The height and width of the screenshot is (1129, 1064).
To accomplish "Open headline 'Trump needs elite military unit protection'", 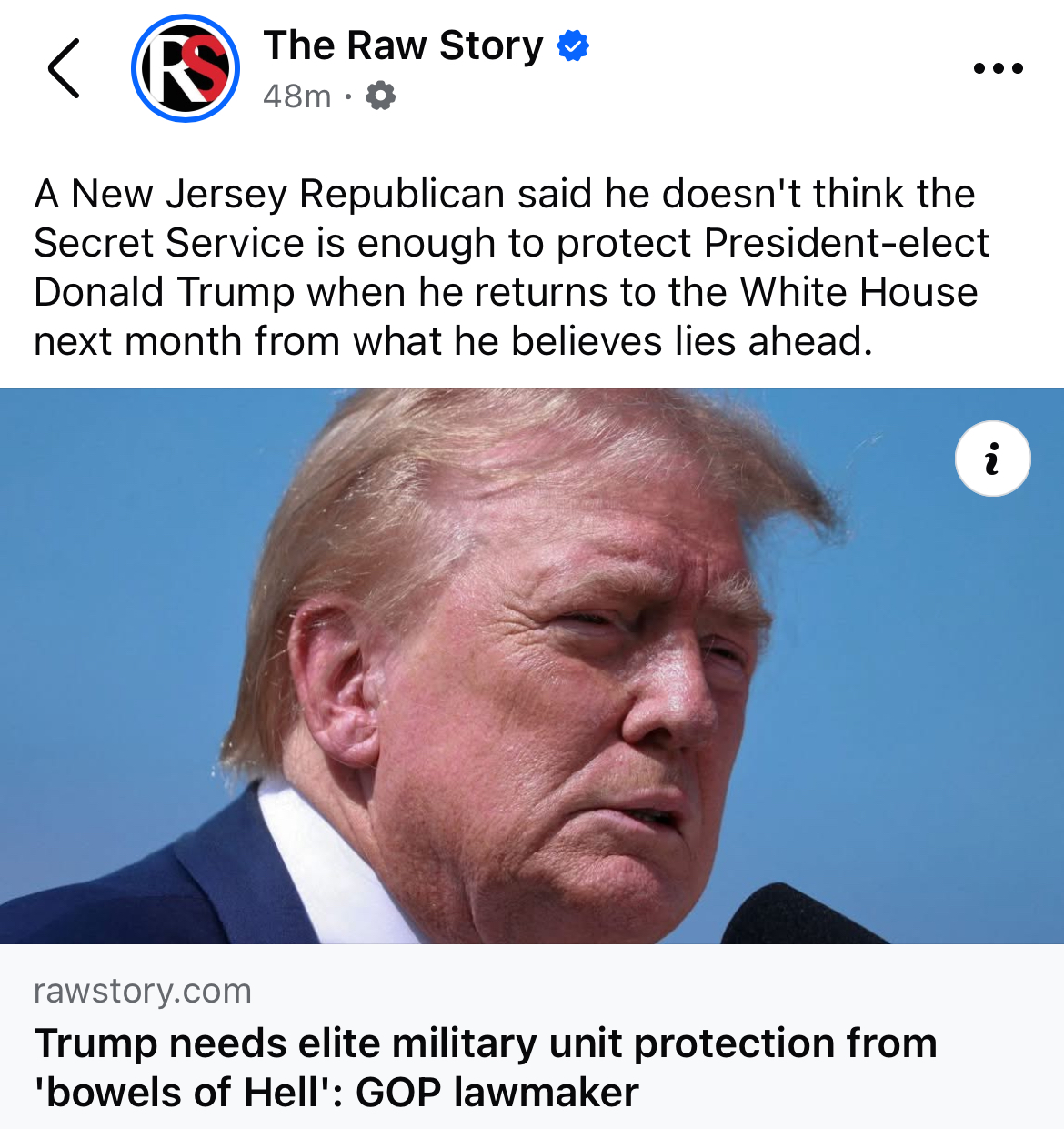I will [486, 1043].
